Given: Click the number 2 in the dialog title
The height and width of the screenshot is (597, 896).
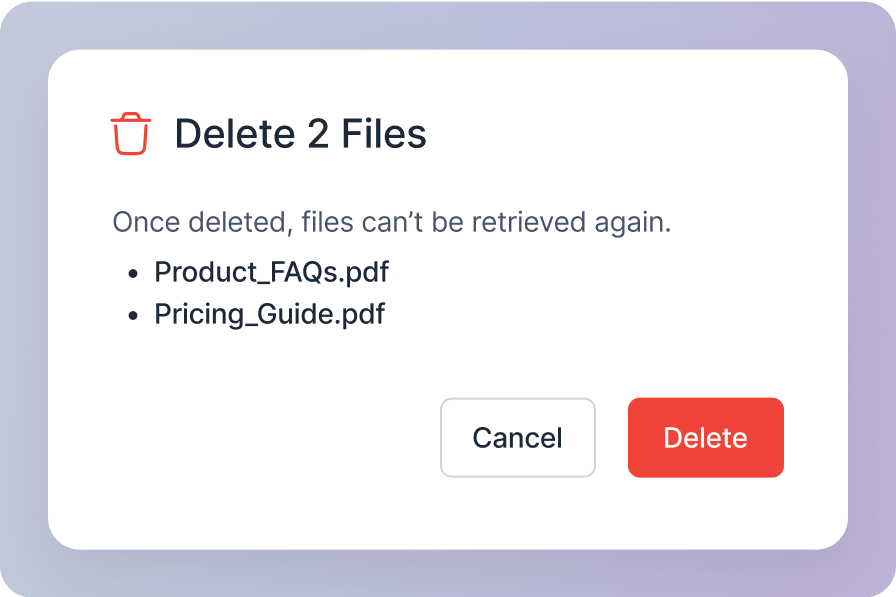Looking at the screenshot, I should 318,134.
